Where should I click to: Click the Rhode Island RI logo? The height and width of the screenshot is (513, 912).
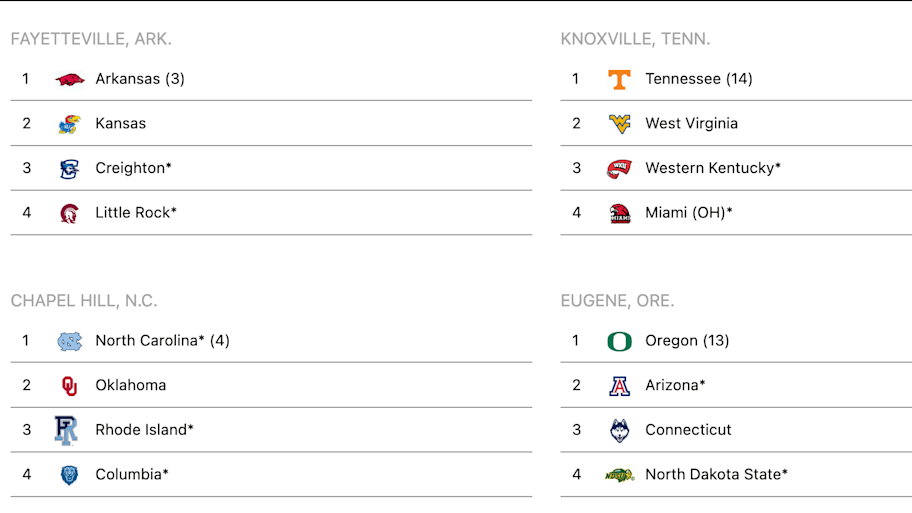tap(66, 430)
